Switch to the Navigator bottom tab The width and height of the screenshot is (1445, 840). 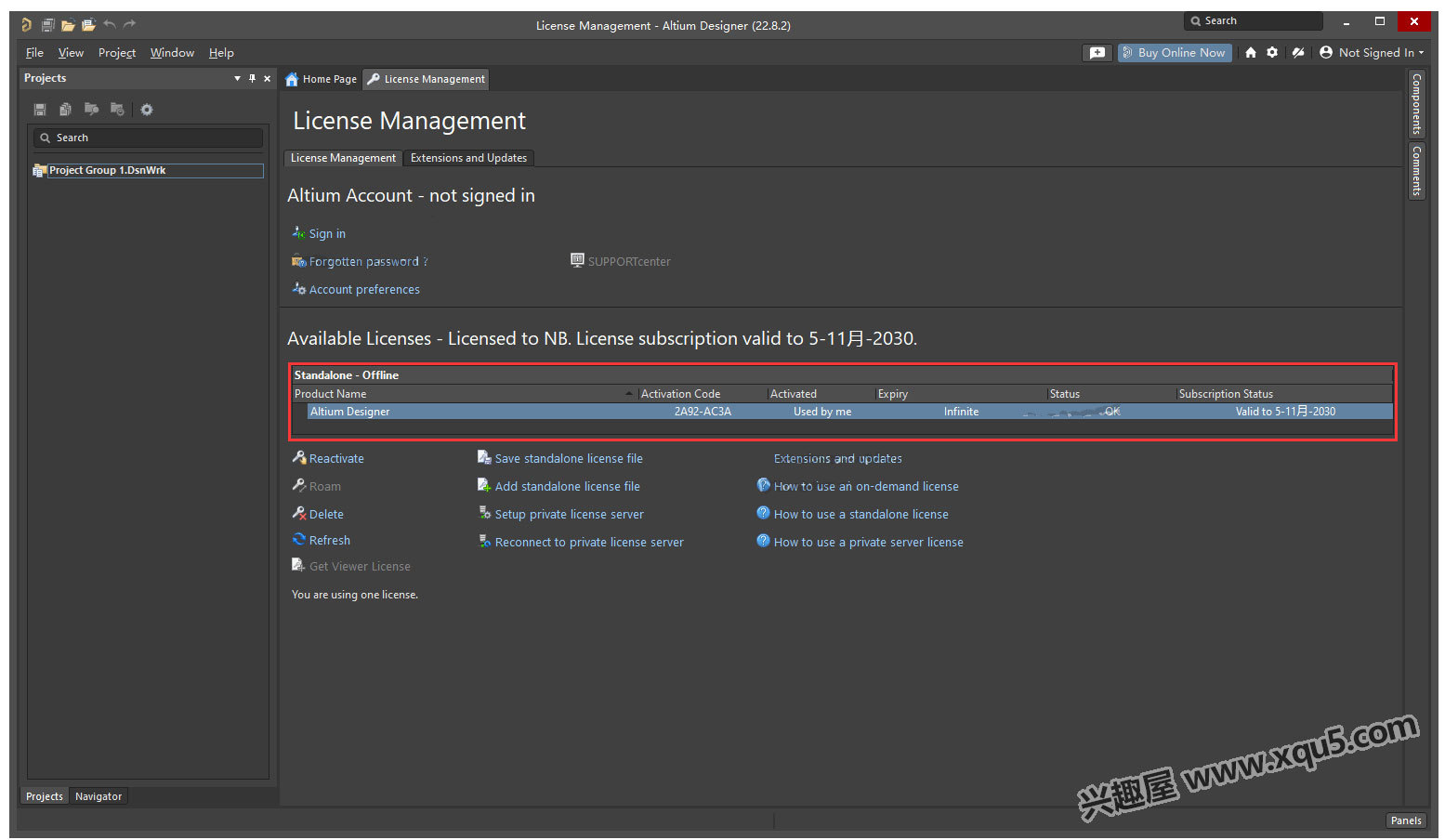[x=99, y=796]
